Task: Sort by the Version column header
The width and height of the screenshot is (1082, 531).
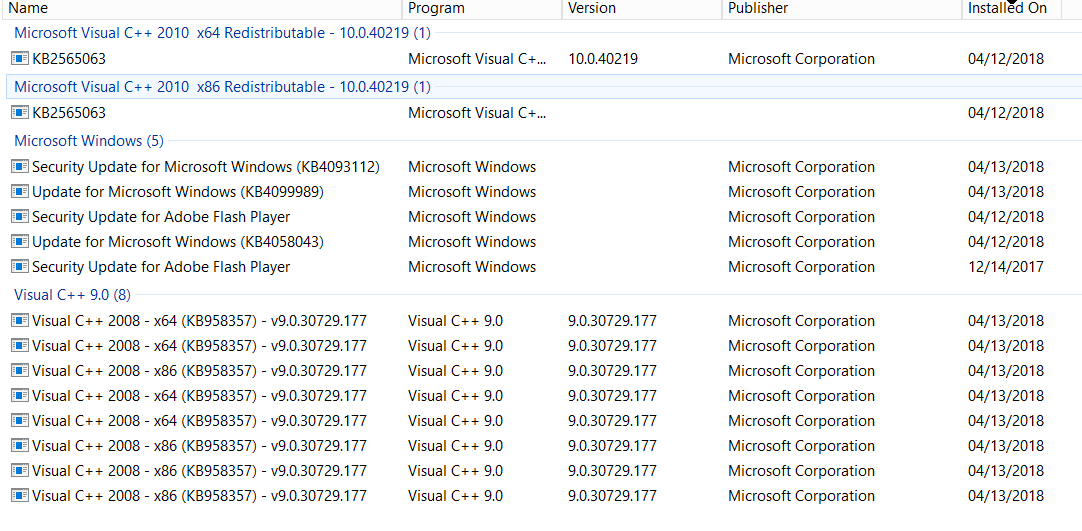Action: 642,8
